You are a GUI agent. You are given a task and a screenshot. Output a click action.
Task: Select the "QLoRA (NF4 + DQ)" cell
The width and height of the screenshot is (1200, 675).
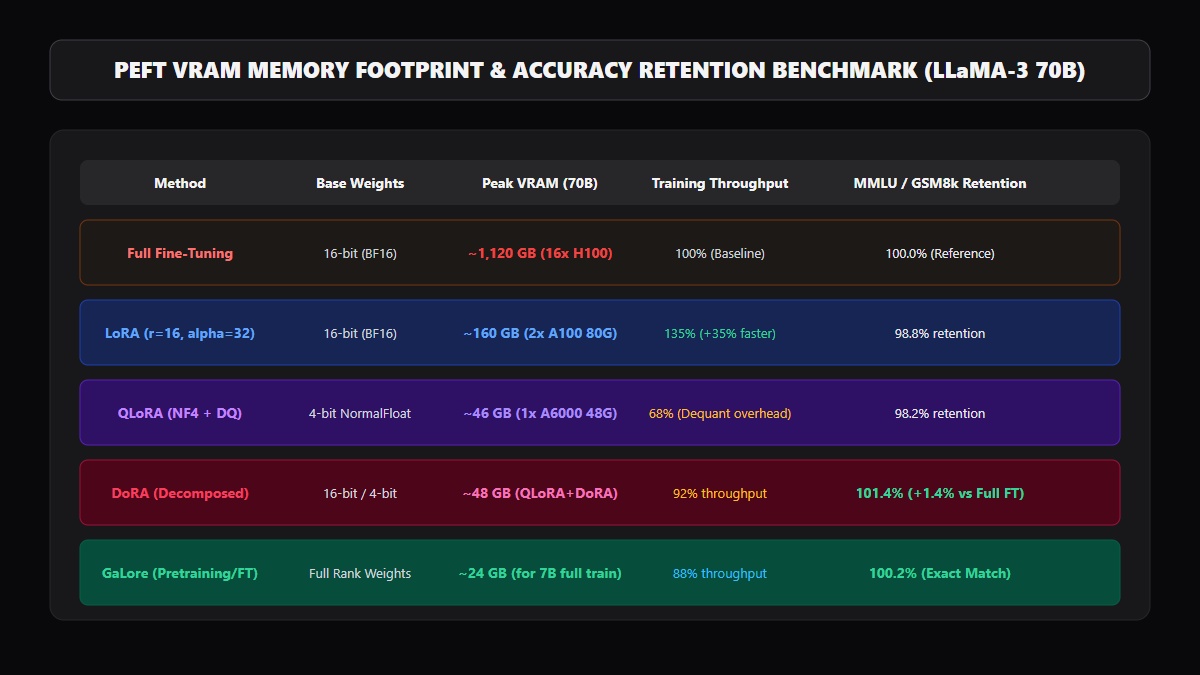tap(180, 413)
